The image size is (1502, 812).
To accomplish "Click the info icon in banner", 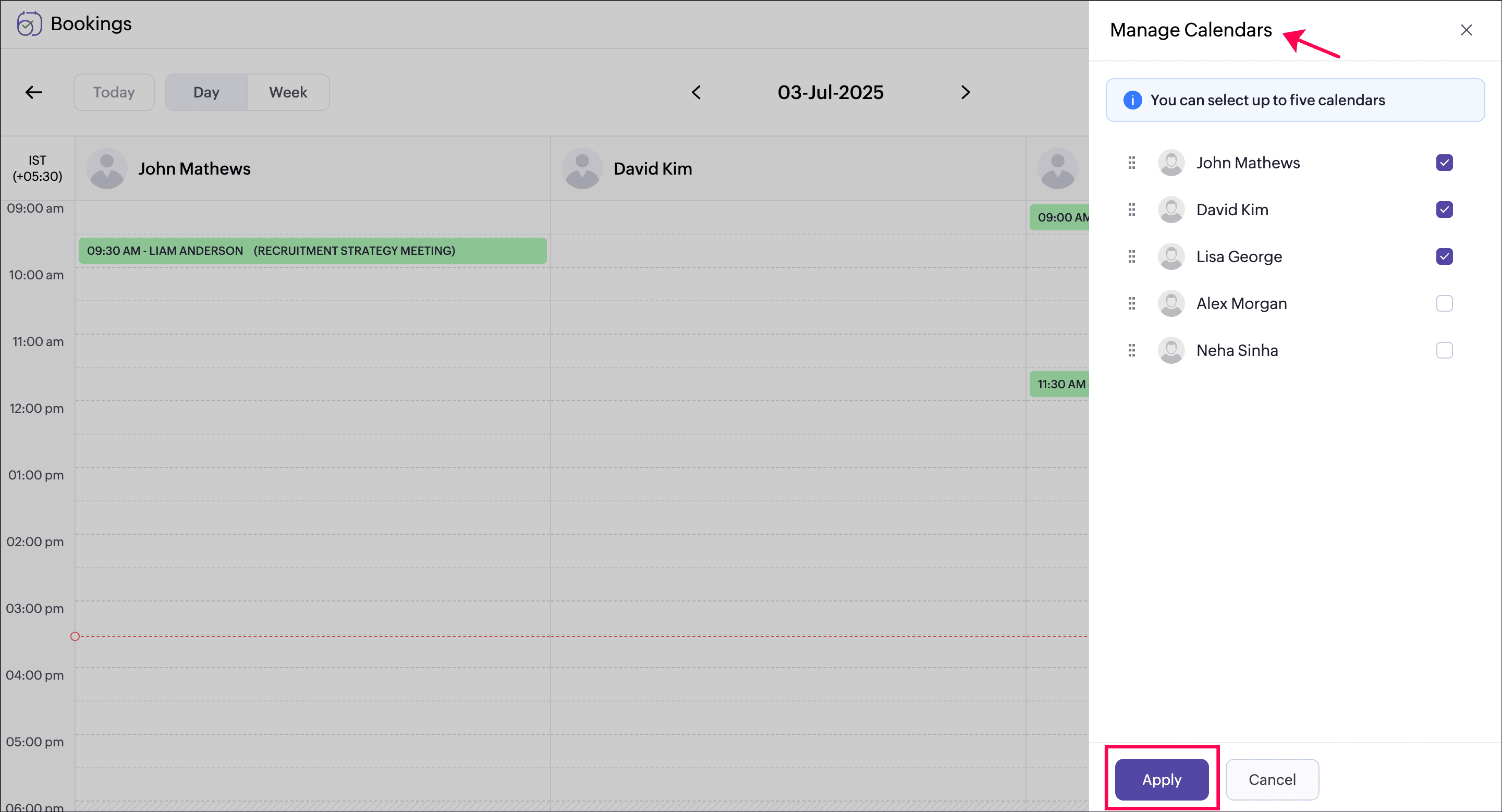I will click(x=1132, y=100).
